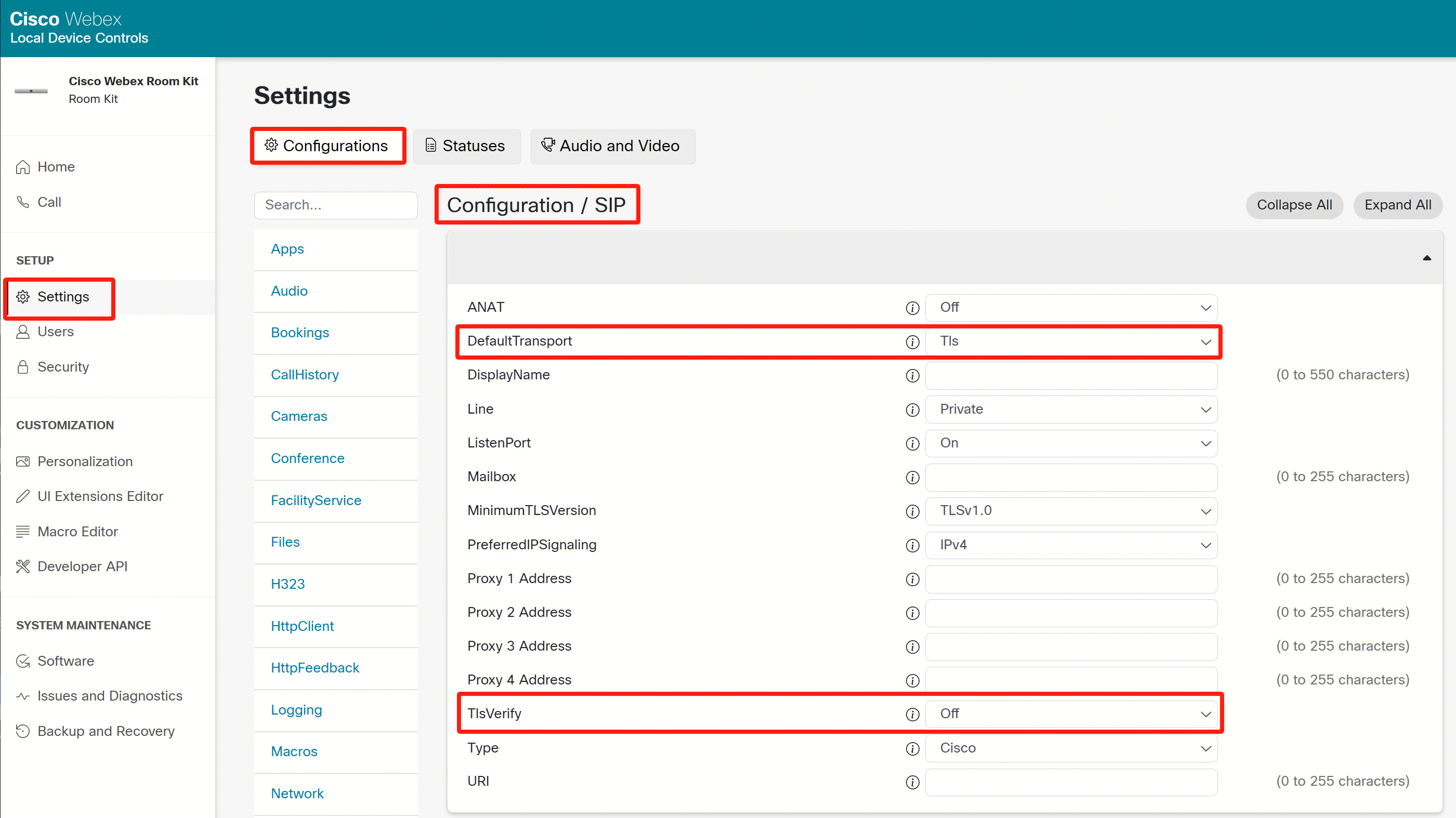Viewport: 1456px width, 818px height.
Task: Collapse the SIP section with the triangle
Action: pyautogui.click(x=1427, y=258)
